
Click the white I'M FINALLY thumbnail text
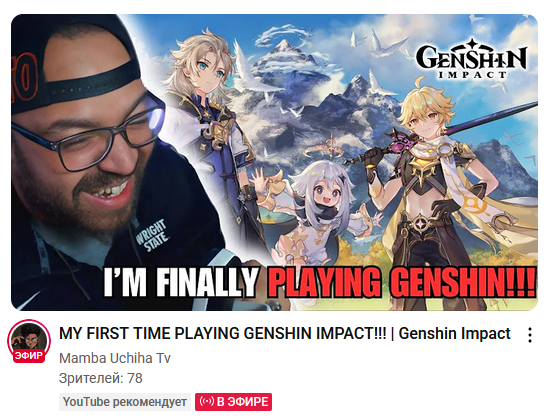(180, 282)
